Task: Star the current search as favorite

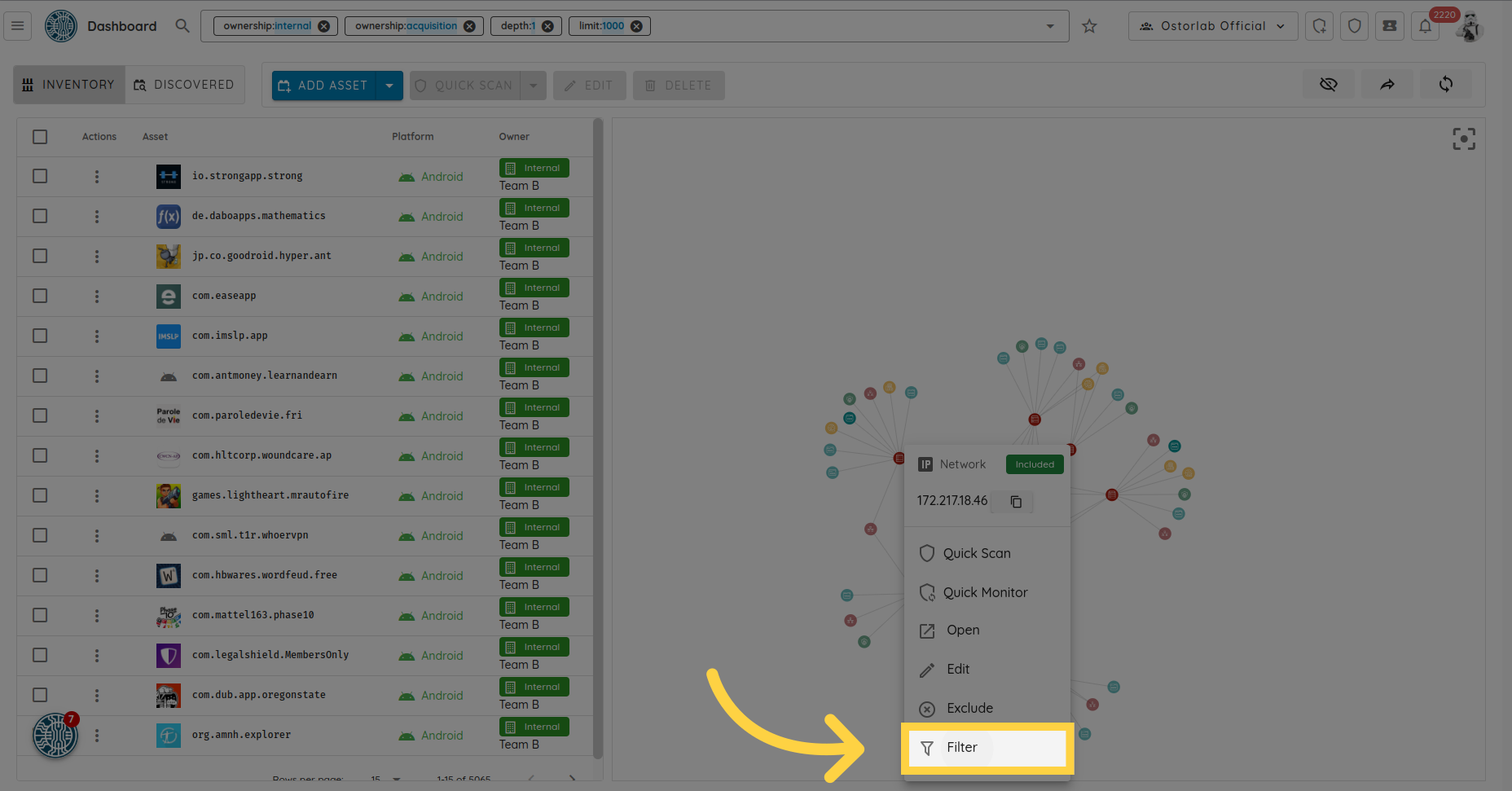Action: [1089, 26]
